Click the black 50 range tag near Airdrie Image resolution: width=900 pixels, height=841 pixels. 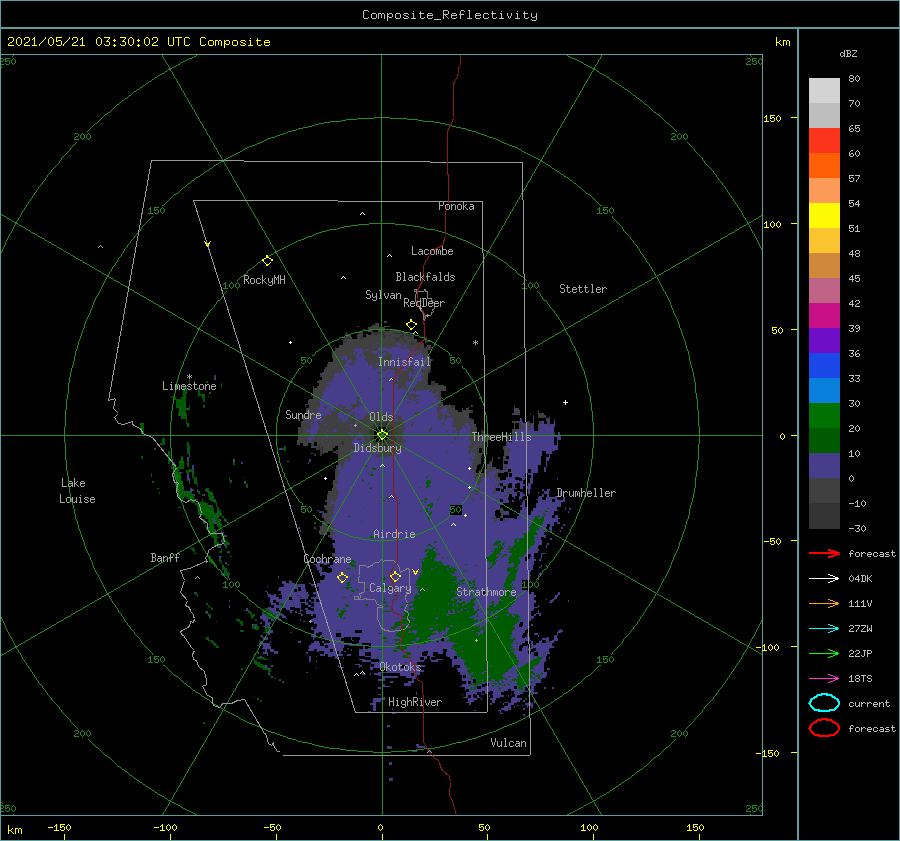click(x=456, y=510)
